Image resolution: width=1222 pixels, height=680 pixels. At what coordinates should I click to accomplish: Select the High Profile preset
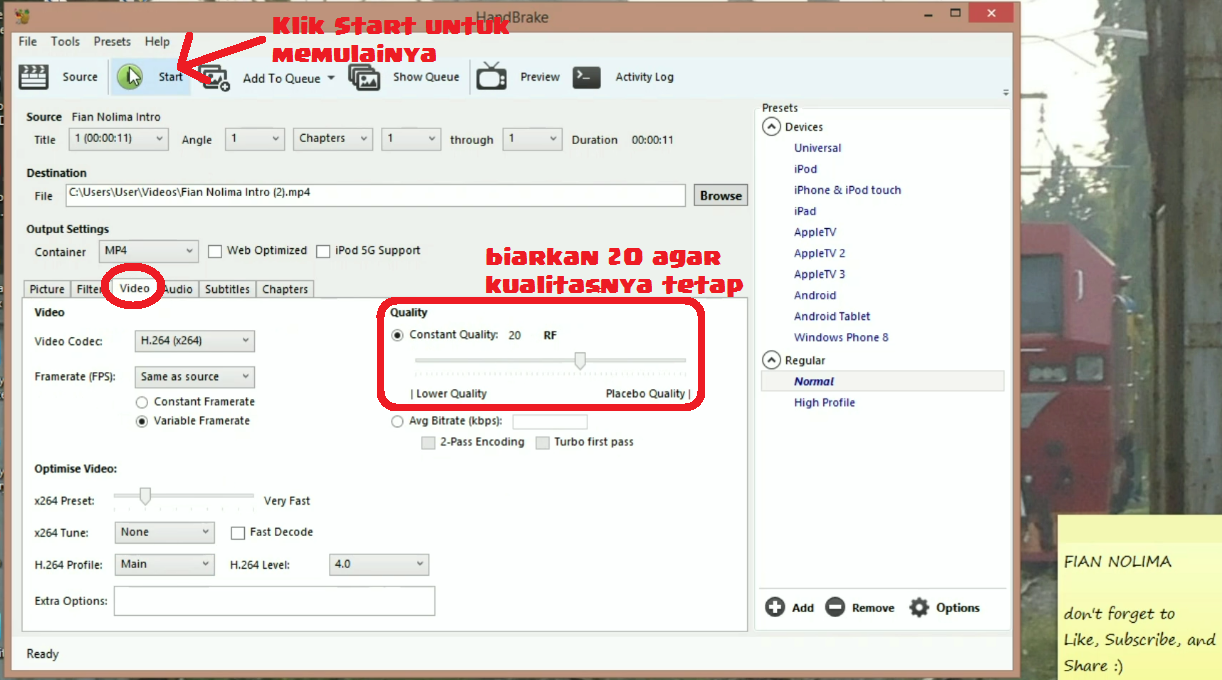[824, 402]
